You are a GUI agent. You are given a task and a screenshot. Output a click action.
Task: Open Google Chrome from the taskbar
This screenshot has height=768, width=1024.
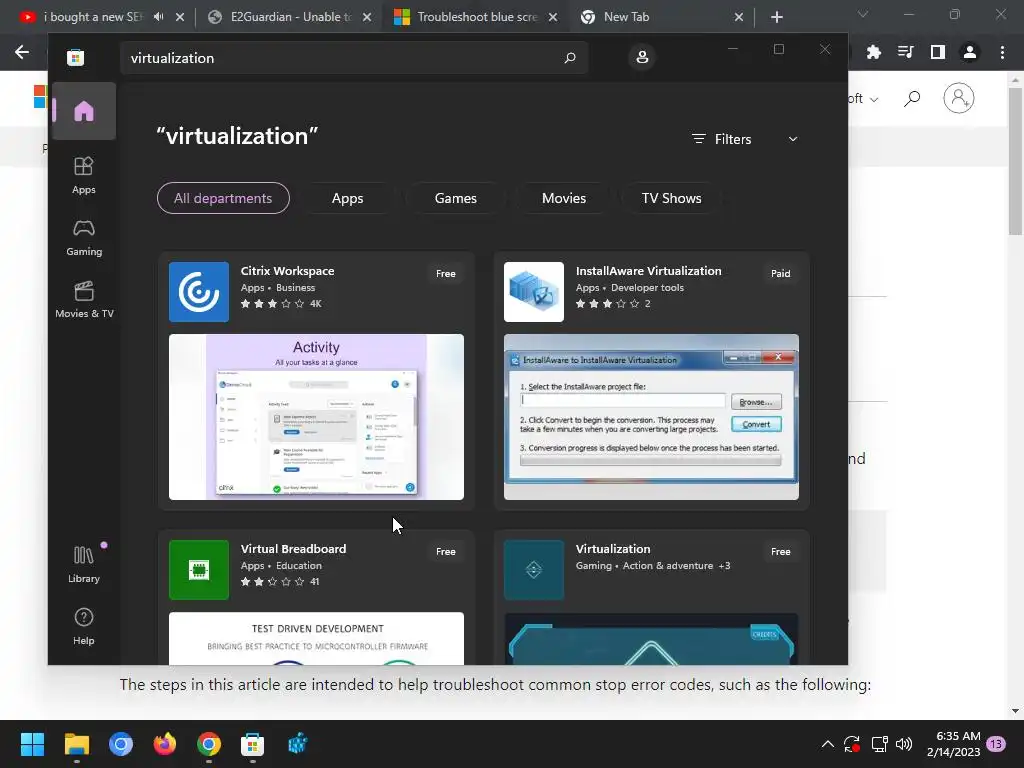(x=208, y=744)
